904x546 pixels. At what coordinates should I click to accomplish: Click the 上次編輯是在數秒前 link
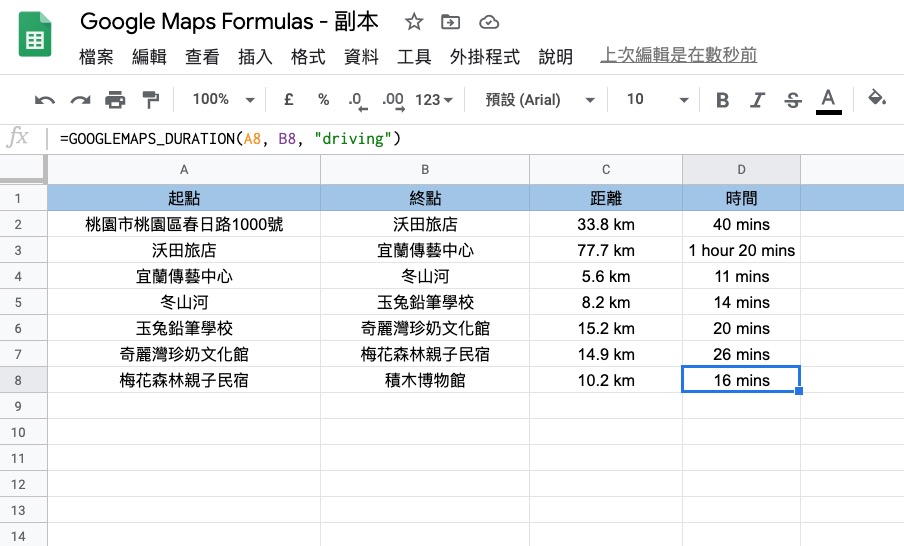pos(678,56)
